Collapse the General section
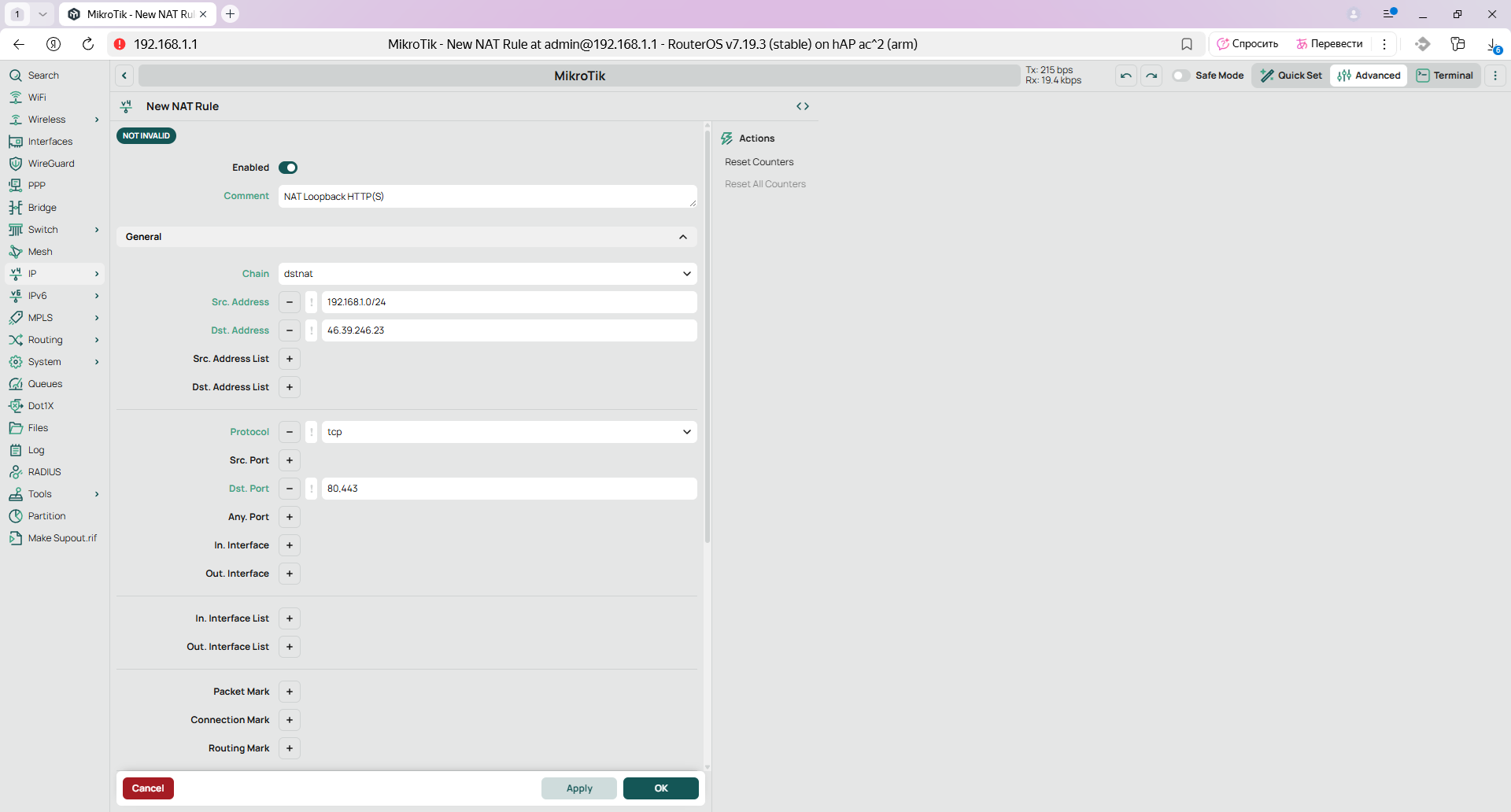Screen dimensions: 1511x812 click(x=407, y=237)
